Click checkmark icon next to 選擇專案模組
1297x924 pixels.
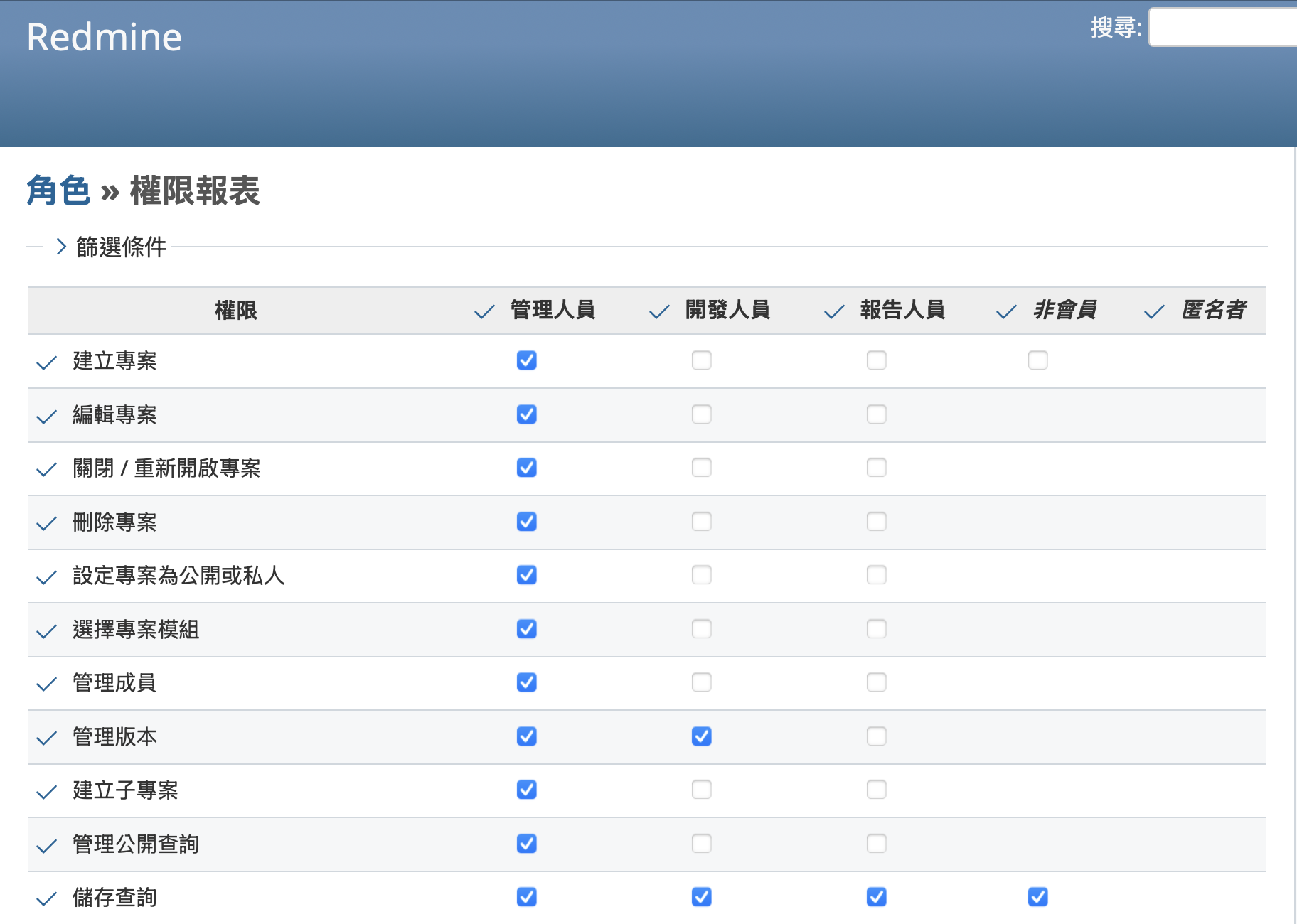tap(46, 631)
